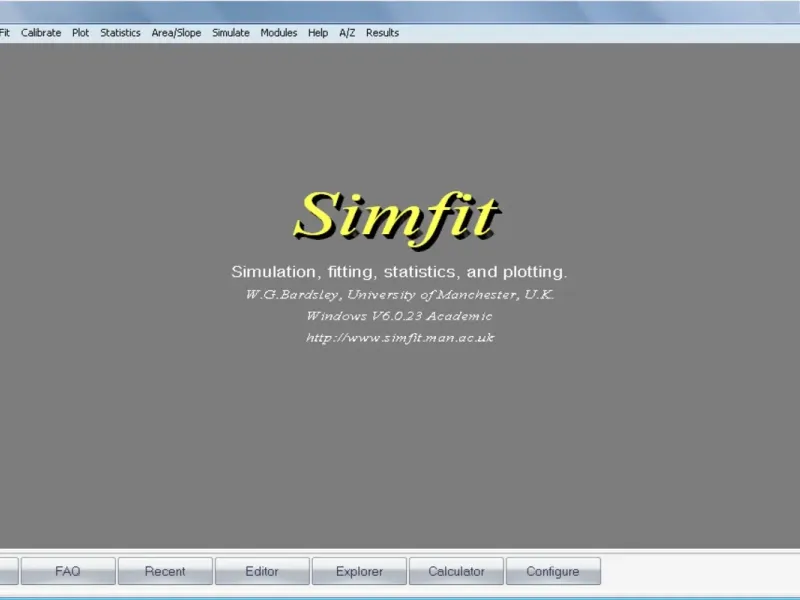Open the Area/Slope menu
The height and width of the screenshot is (600, 800).
pos(176,33)
